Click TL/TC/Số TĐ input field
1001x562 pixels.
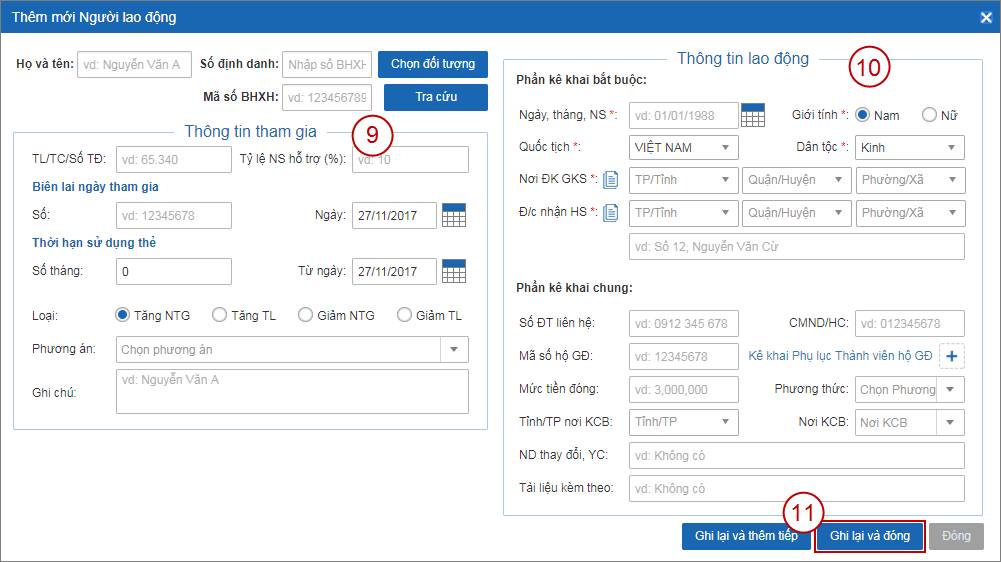point(174,159)
